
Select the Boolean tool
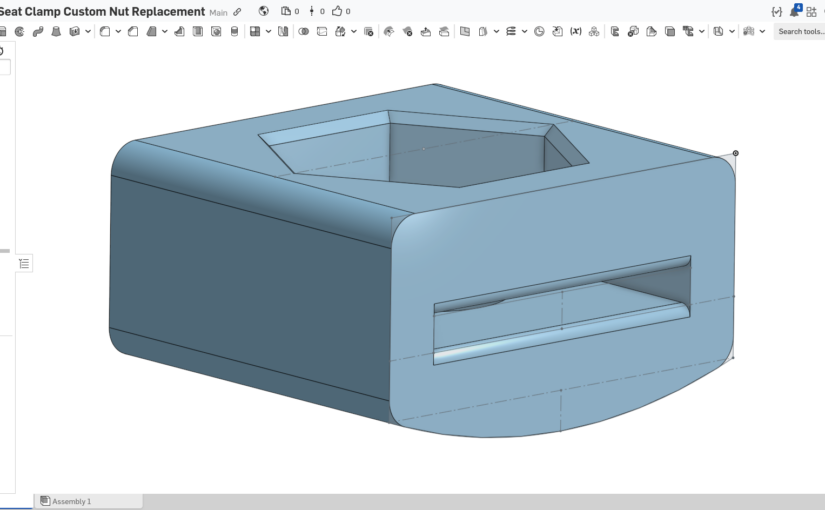[x=304, y=32]
